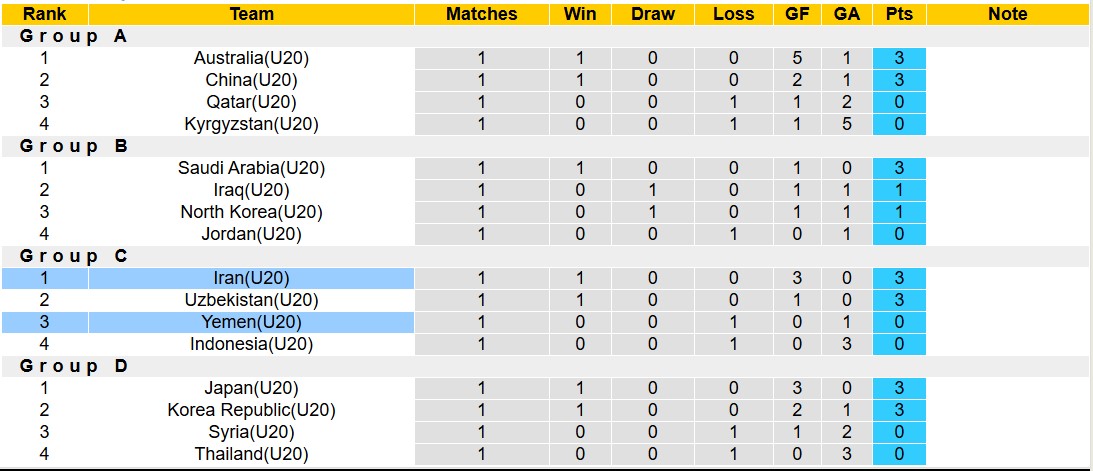This screenshot has height=471, width=1093.
Task: Click the Saudi Arabia(U20) team name
Action: tap(251, 168)
